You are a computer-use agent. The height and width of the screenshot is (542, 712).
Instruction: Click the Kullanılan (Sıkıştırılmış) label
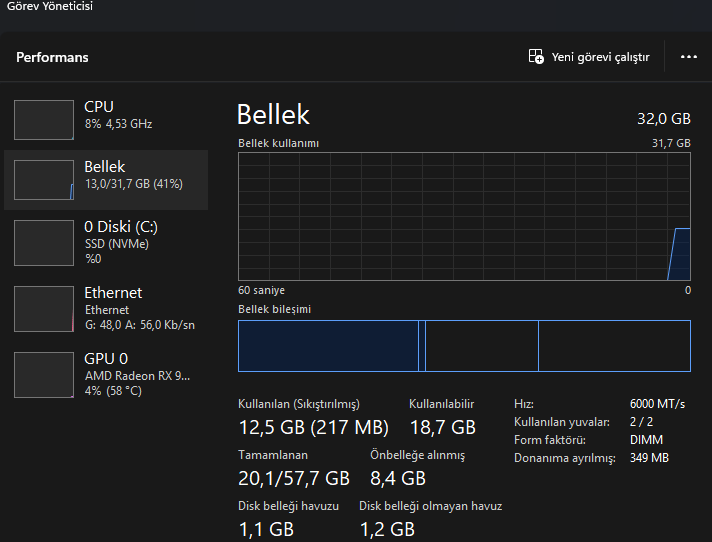[x=299, y=404]
